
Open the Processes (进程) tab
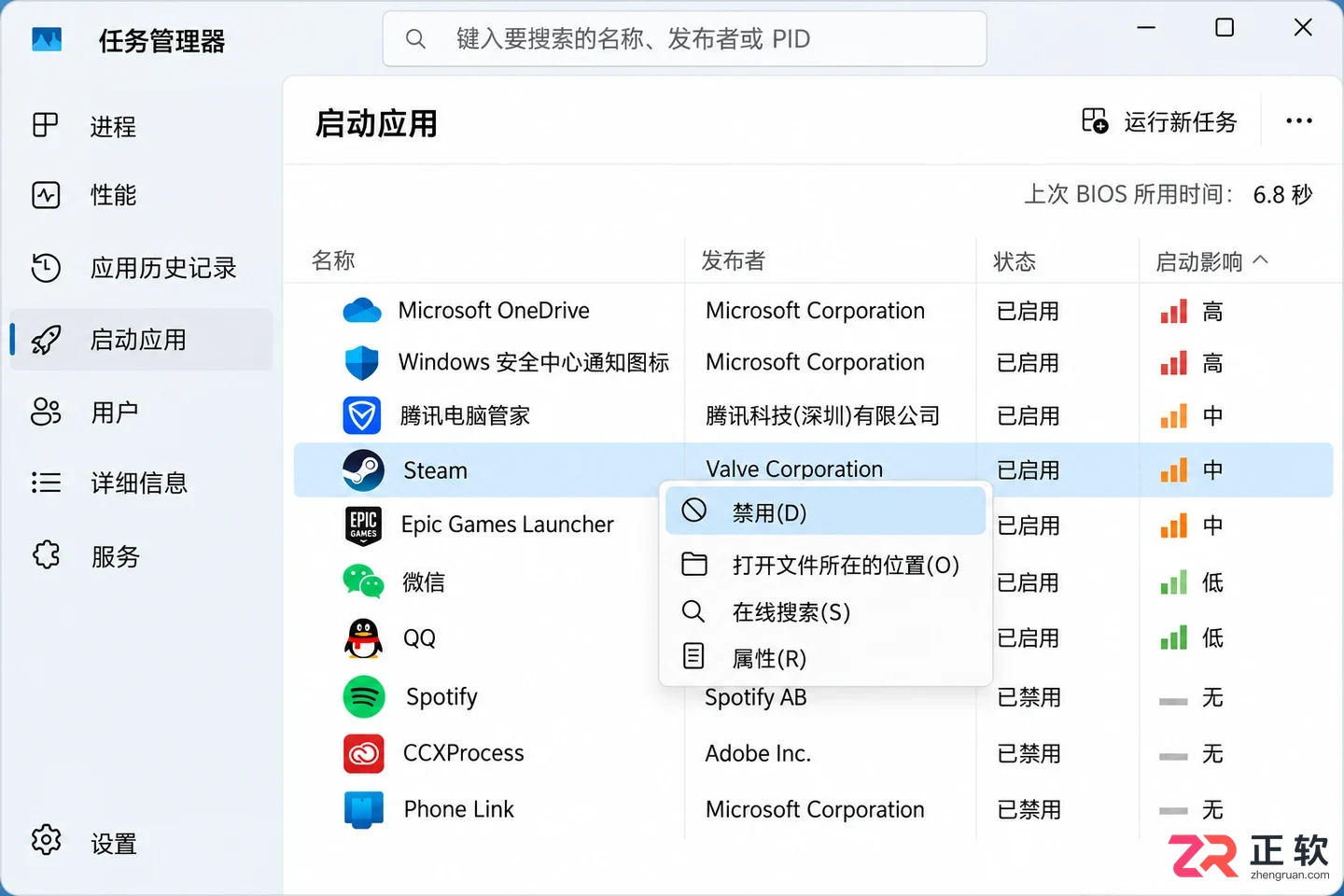pos(141,126)
